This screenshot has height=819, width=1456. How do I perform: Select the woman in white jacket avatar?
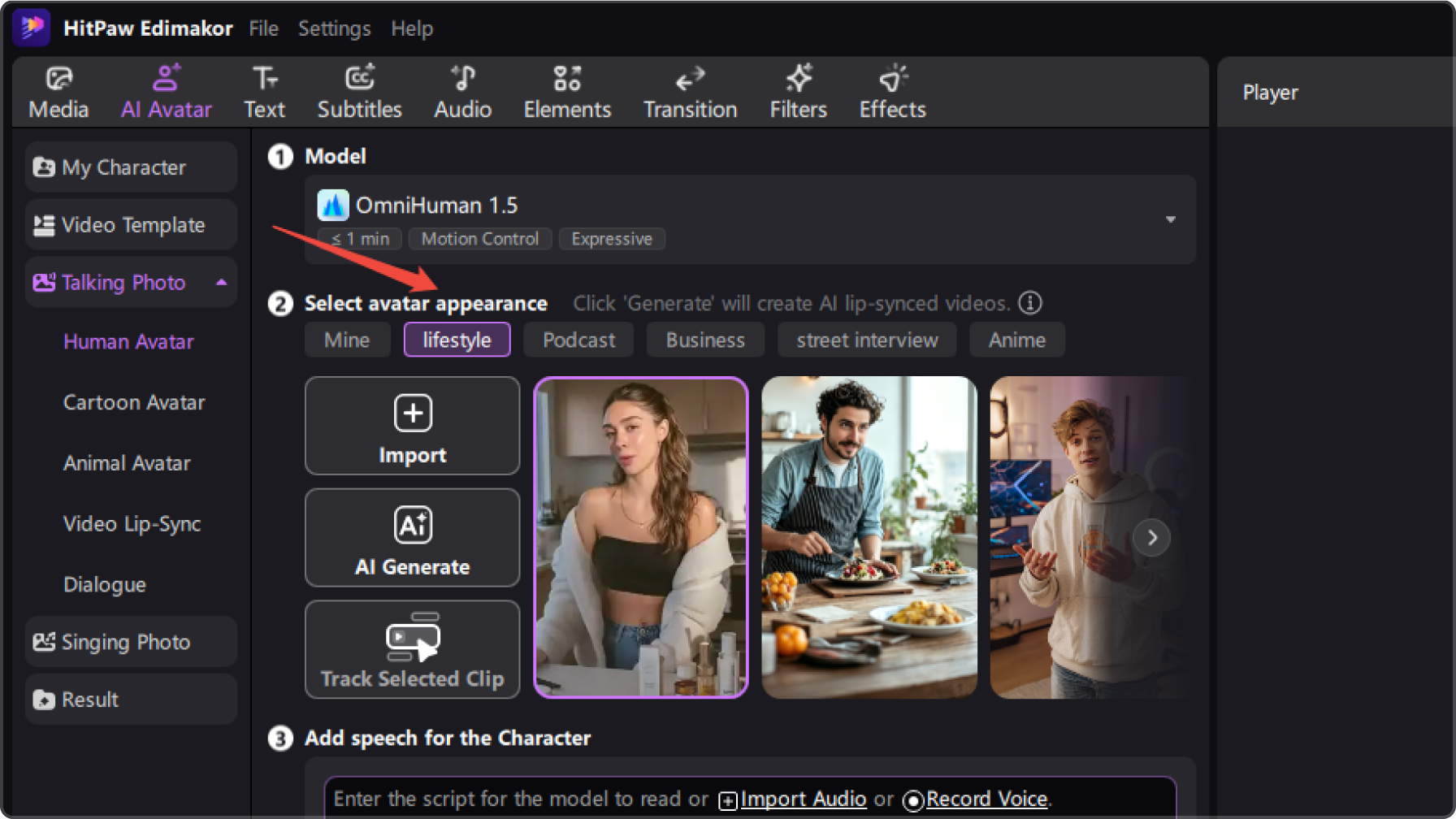(640, 538)
